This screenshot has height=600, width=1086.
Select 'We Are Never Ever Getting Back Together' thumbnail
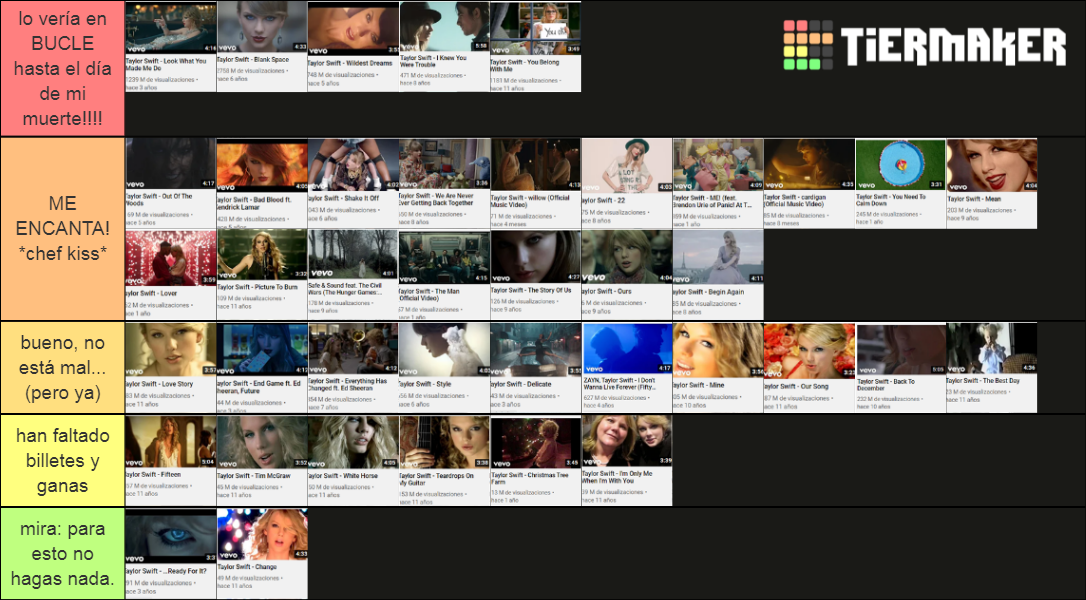(445, 184)
